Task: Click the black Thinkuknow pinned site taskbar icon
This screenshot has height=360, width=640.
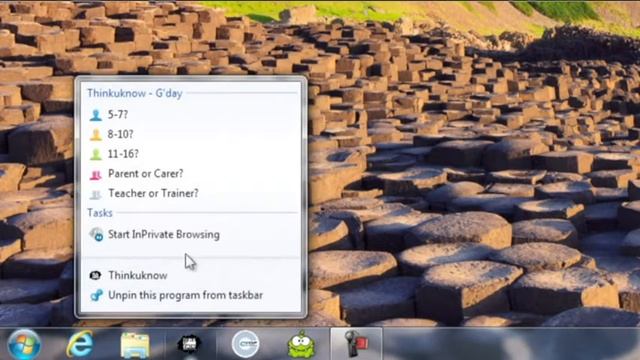Action: coord(189,344)
